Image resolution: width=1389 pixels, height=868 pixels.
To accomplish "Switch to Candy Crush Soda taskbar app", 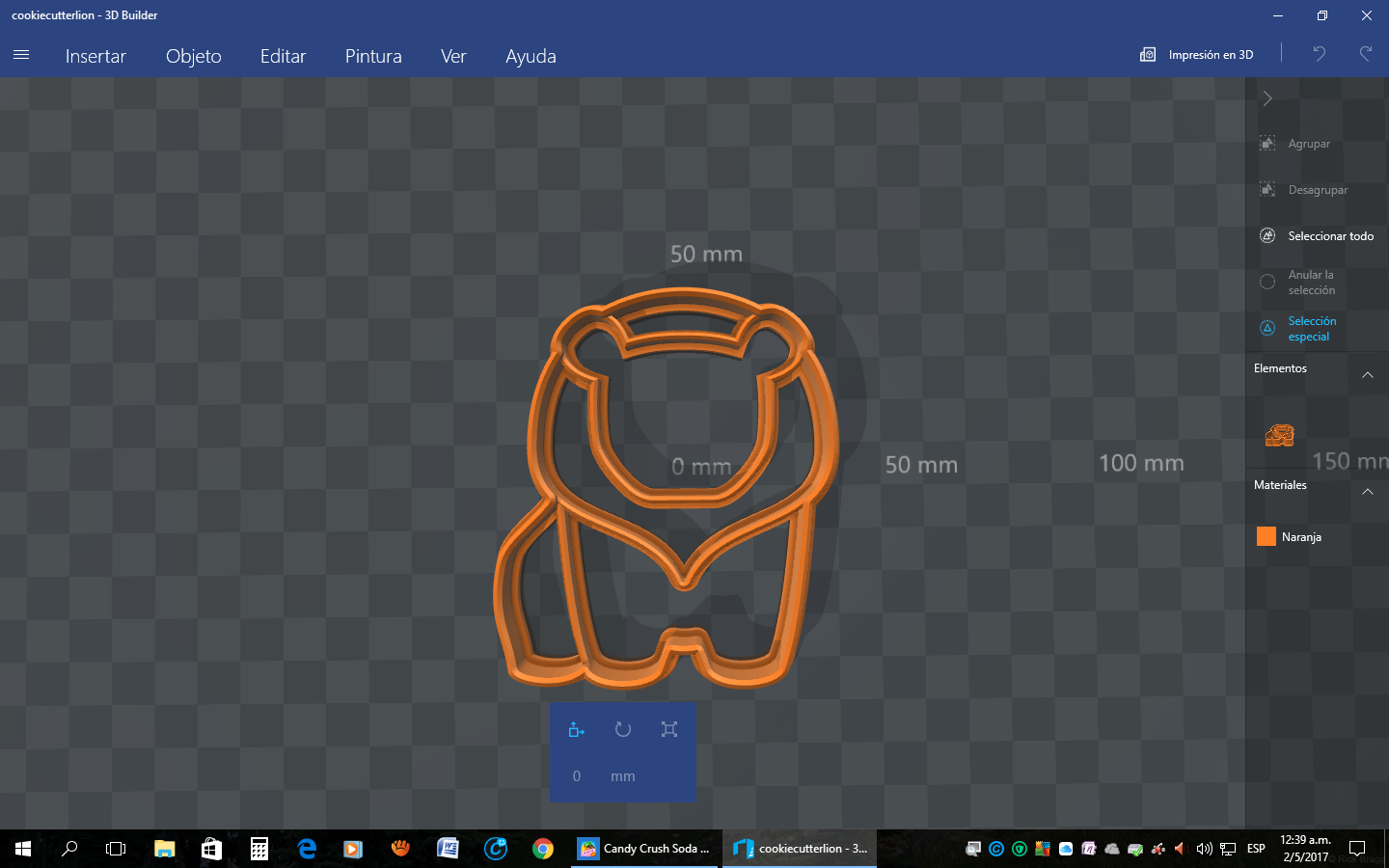I will click(x=645, y=849).
